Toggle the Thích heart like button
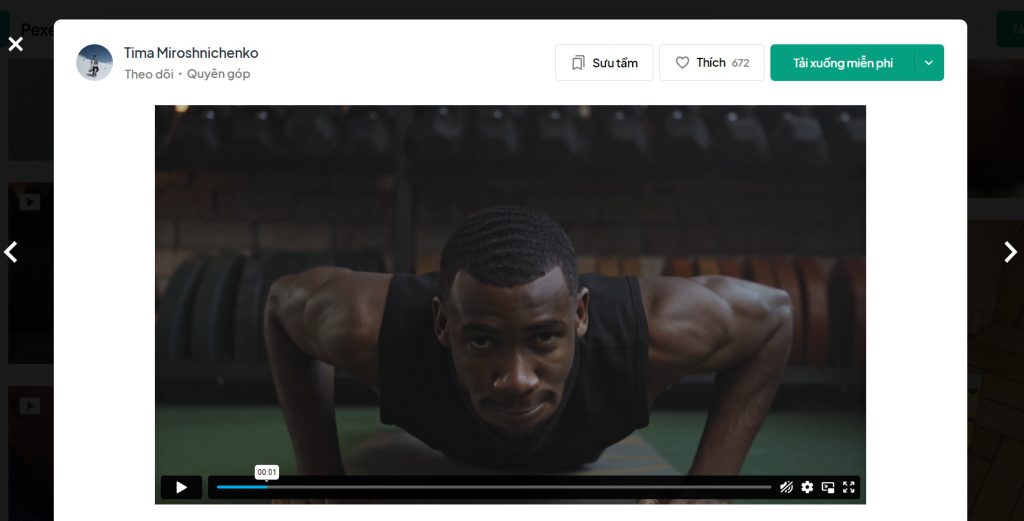Viewport: 1024px width, 521px height. click(711, 63)
